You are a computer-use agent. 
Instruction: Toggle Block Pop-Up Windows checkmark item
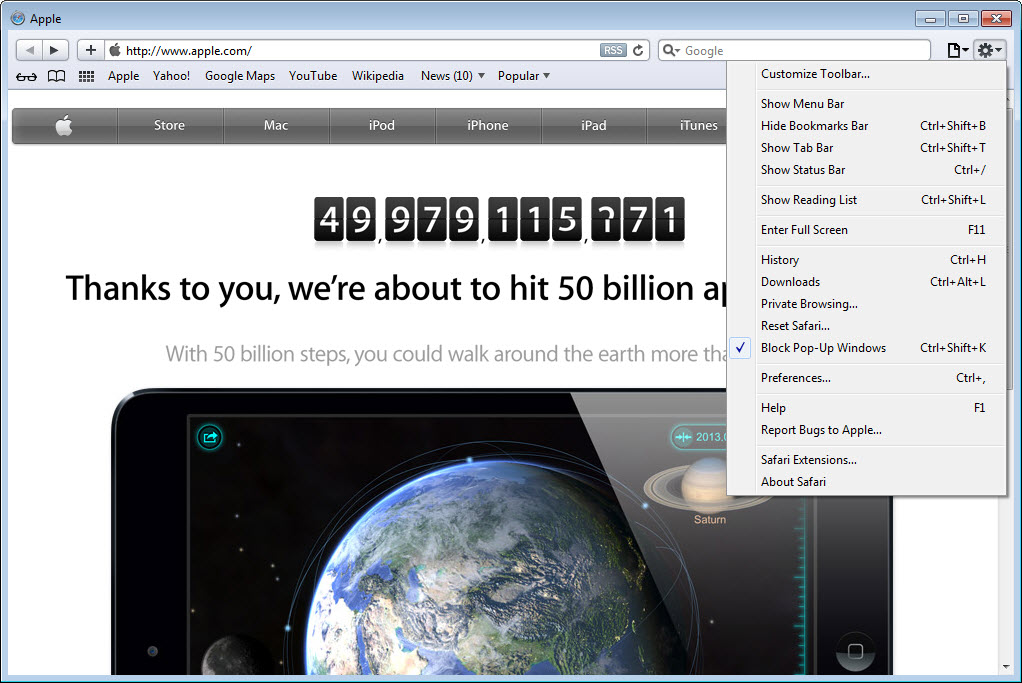pyautogui.click(x=866, y=348)
